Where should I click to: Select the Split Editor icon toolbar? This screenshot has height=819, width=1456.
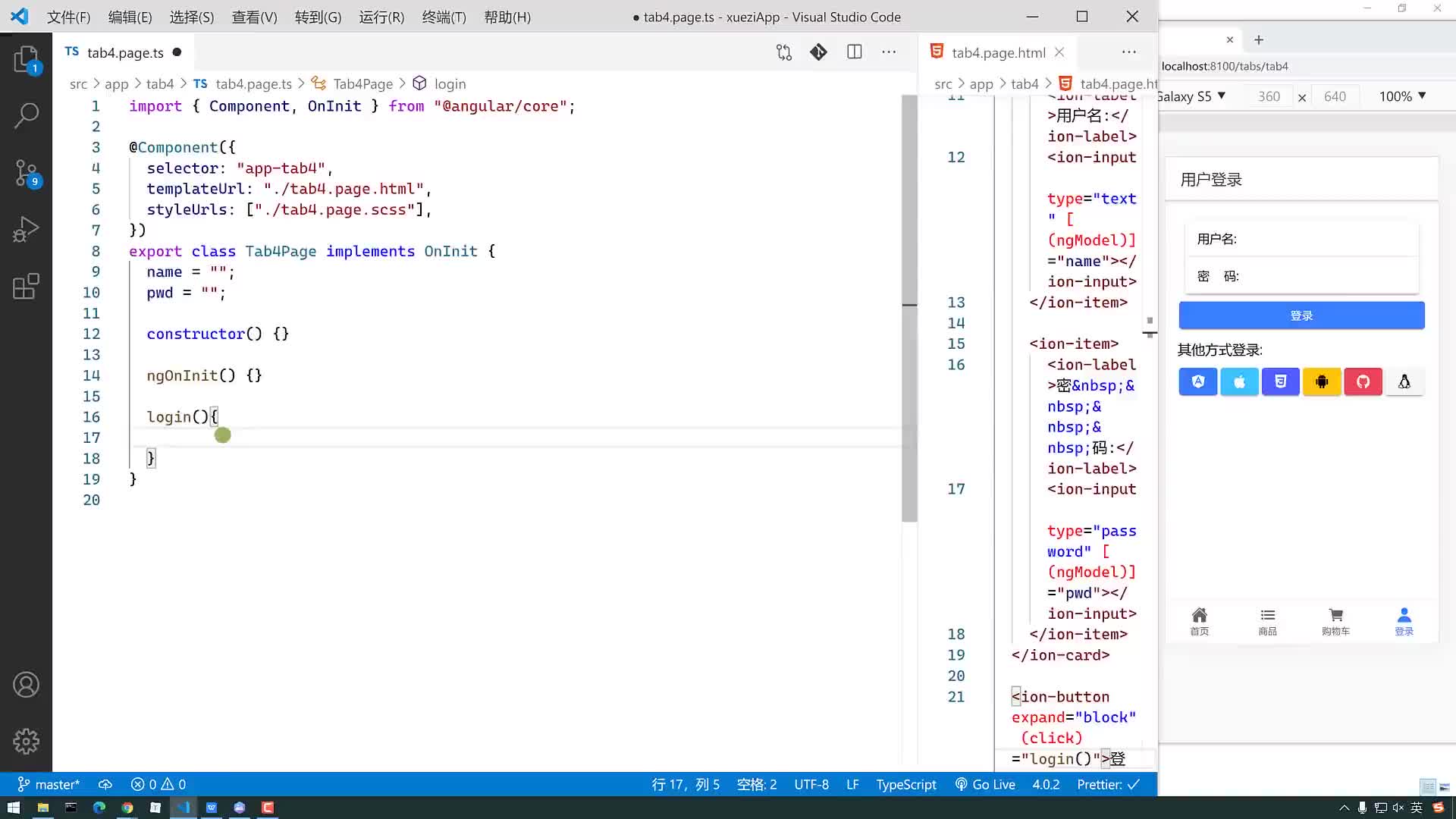pyautogui.click(x=854, y=52)
